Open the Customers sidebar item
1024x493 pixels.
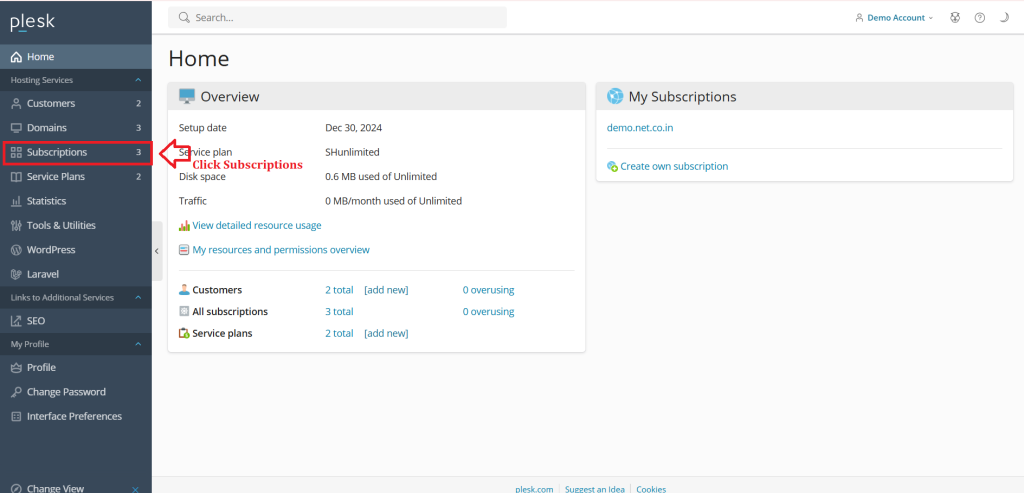(76, 103)
